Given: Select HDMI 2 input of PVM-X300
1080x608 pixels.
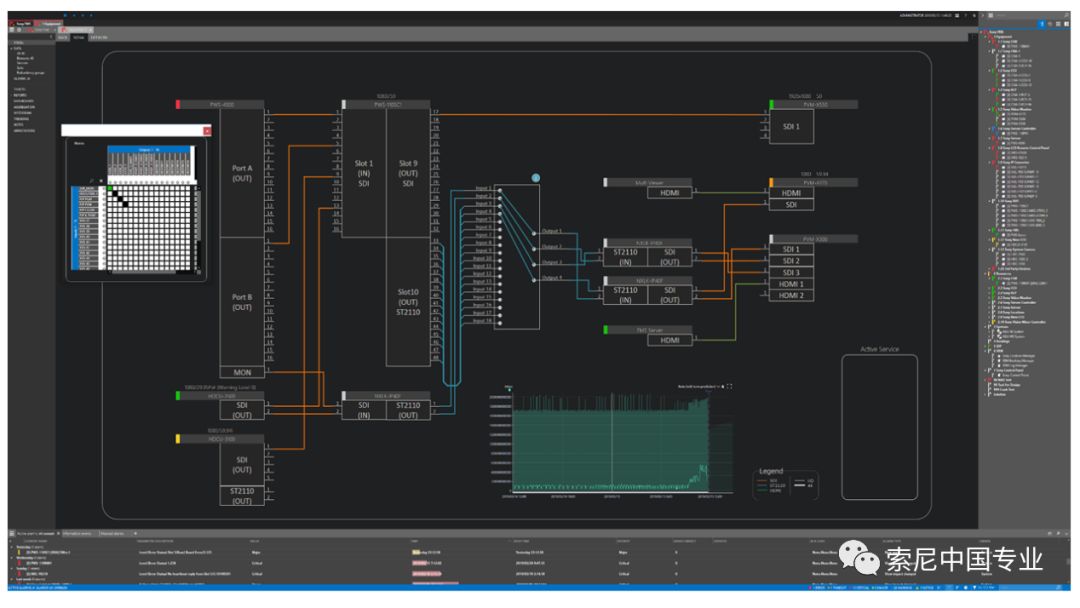Looking at the screenshot, I should coord(791,295).
